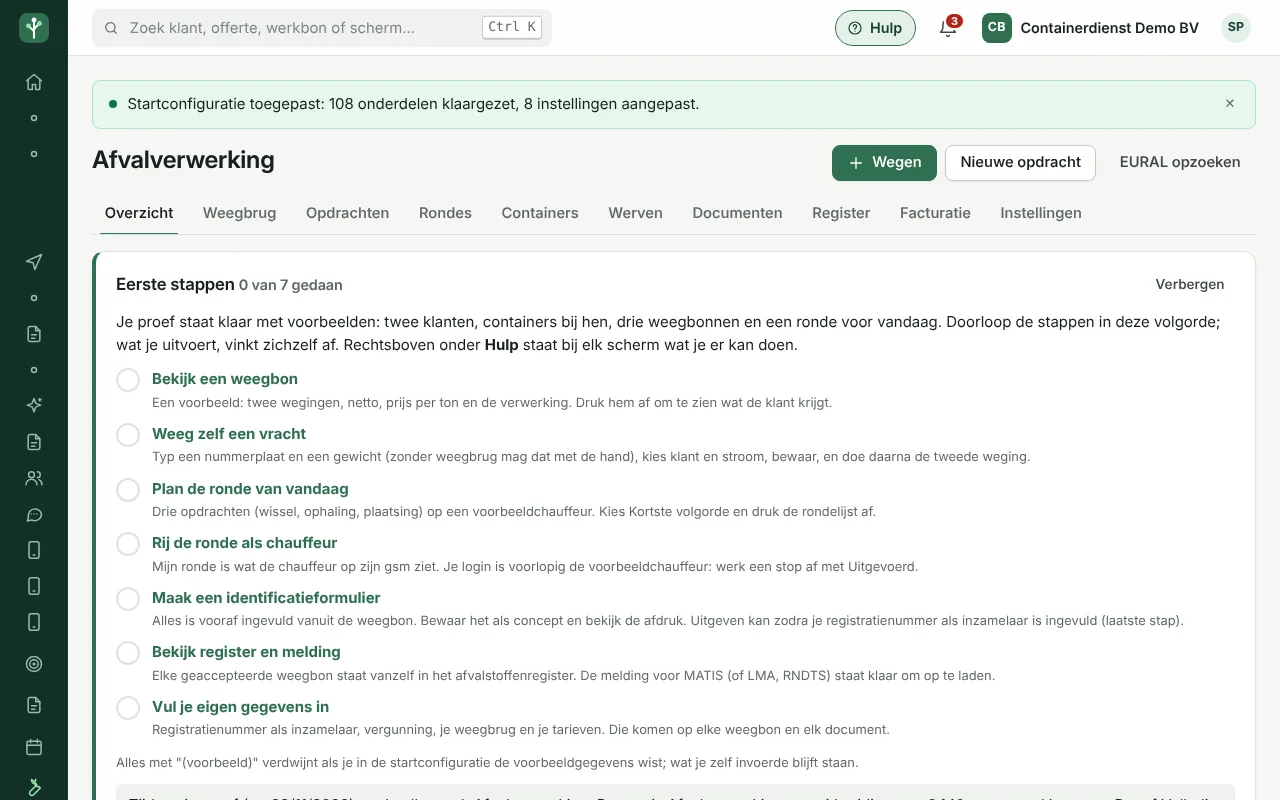
Task: Switch to the Opdrachten tab
Action: click(348, 213)
